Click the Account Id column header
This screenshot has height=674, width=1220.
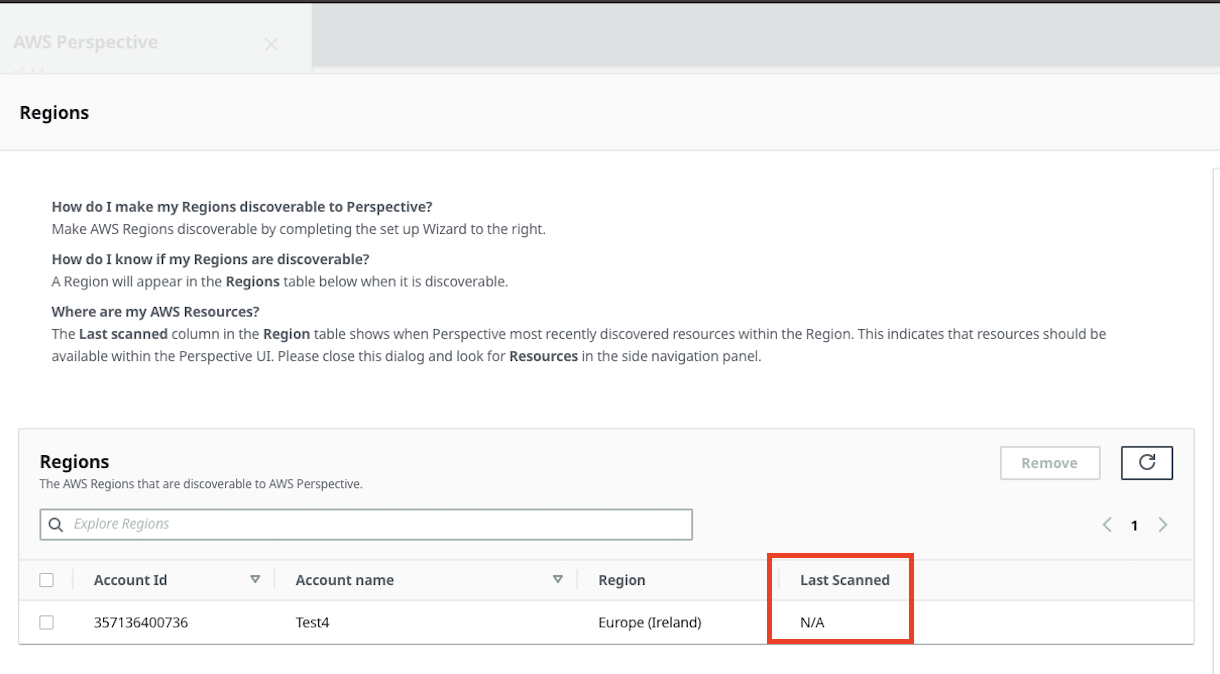point(130,580)
